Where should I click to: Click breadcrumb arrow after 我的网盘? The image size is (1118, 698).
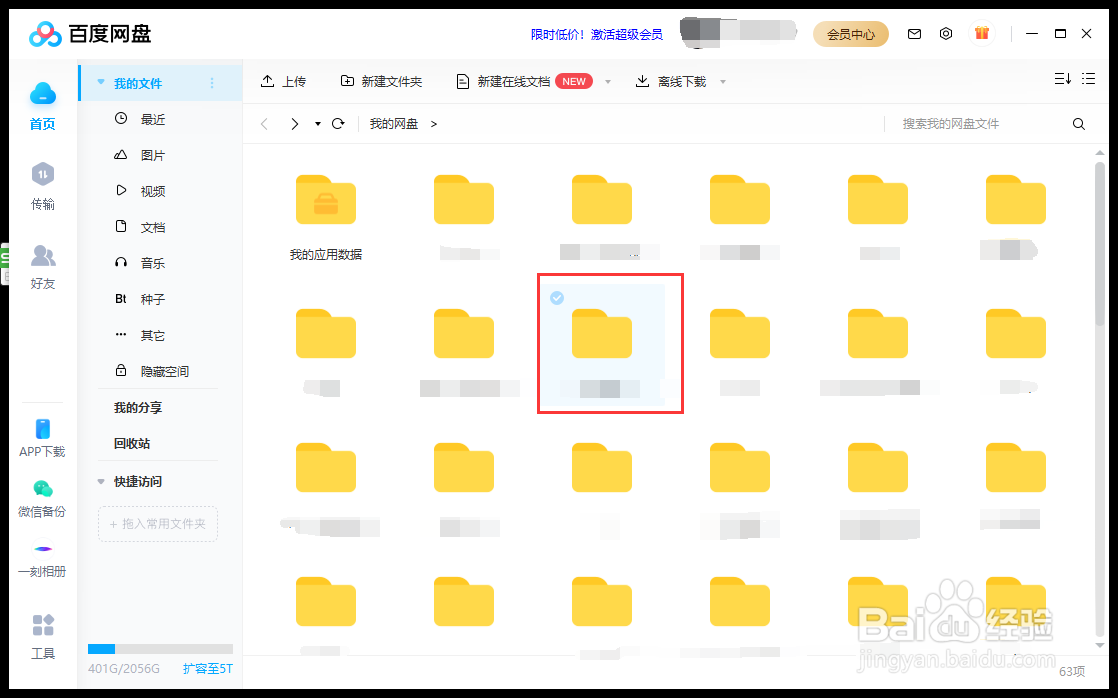(434, 124)
